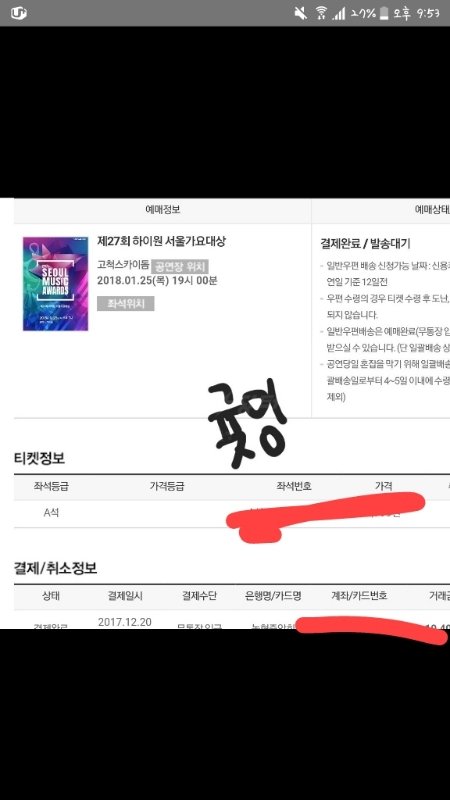Tap the muted sound icon in status bar
This screenshot has height=800, width=450.
point(301,13)
